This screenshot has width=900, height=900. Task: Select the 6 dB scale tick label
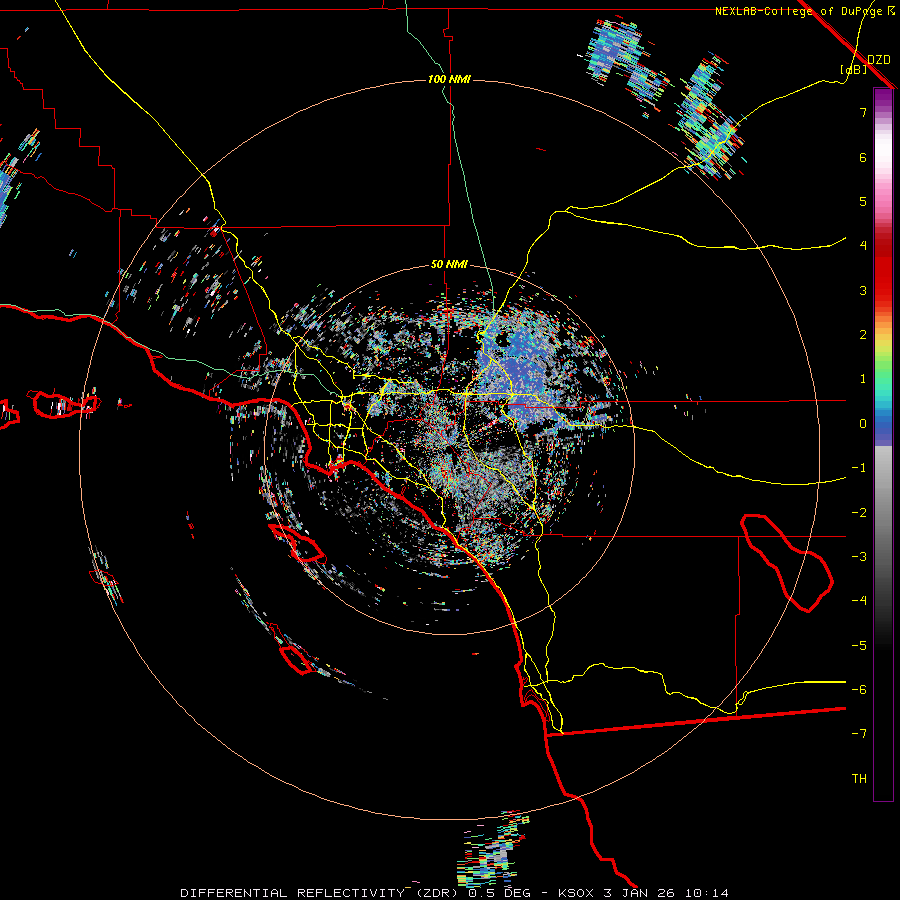point(863,157)
